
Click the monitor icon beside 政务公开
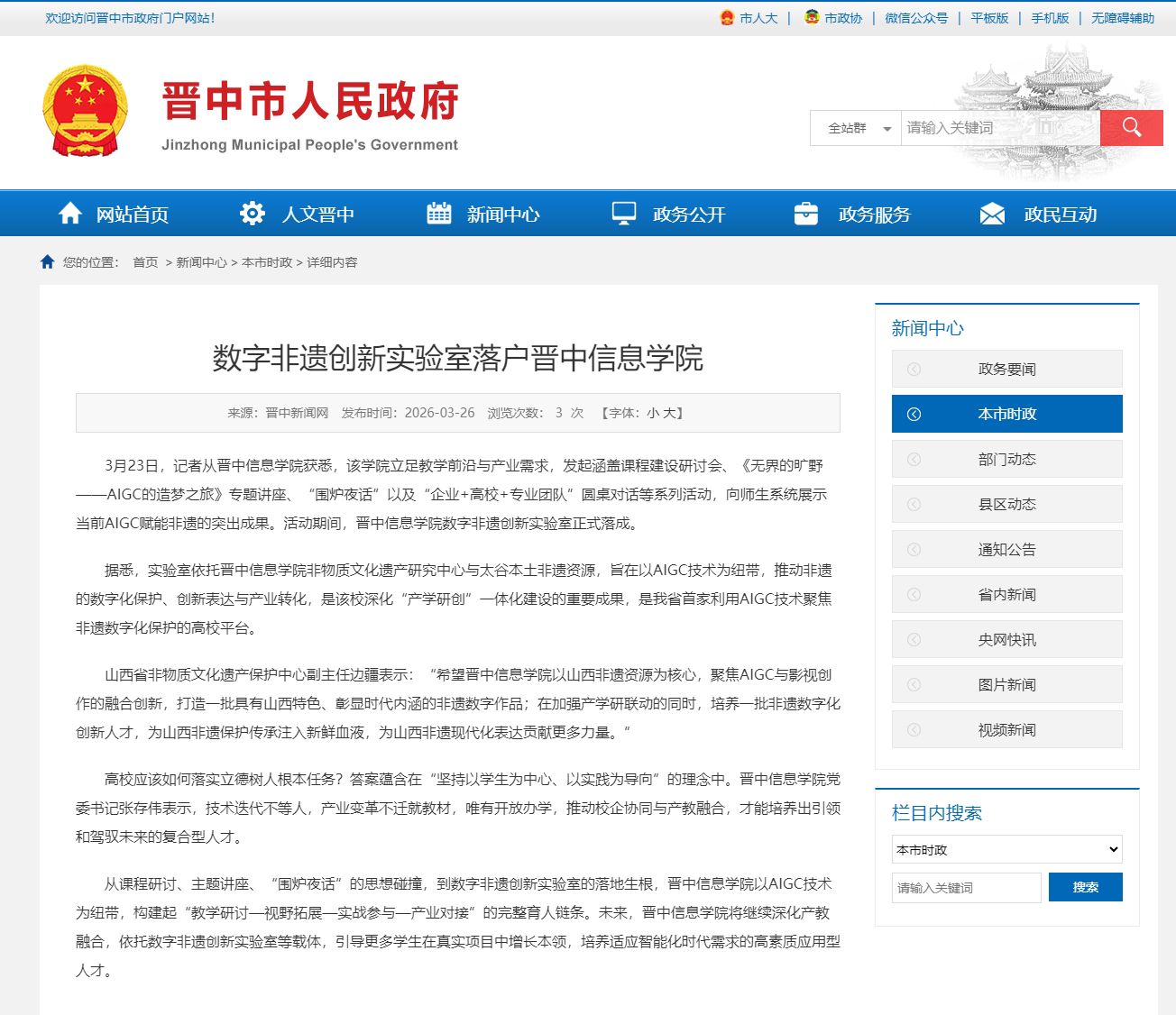coord(624,214)
